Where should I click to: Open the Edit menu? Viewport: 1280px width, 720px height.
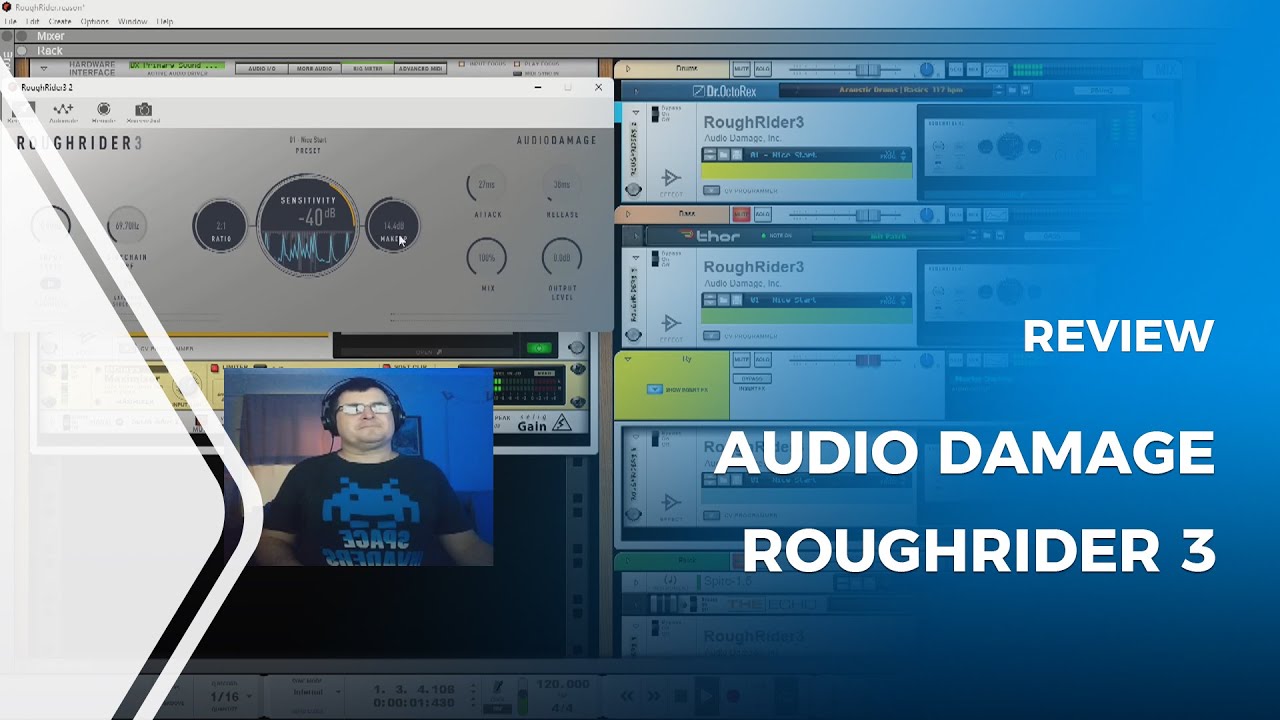33,21
